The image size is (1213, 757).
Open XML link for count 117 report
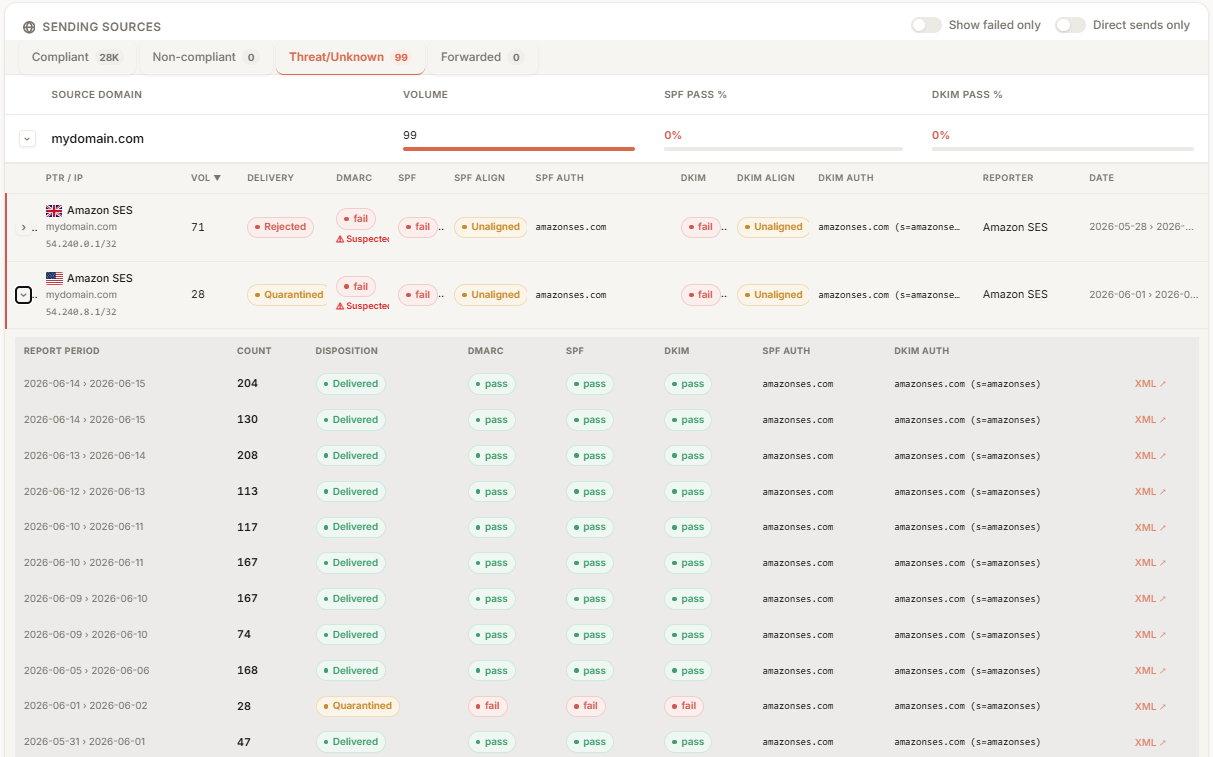tap(1150, 527)
